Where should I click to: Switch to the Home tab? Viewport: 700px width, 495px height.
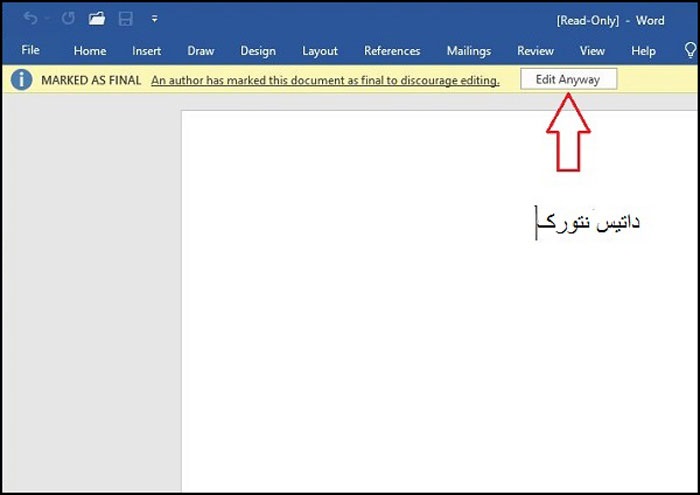pyautogui.click(x=90, y=51)
